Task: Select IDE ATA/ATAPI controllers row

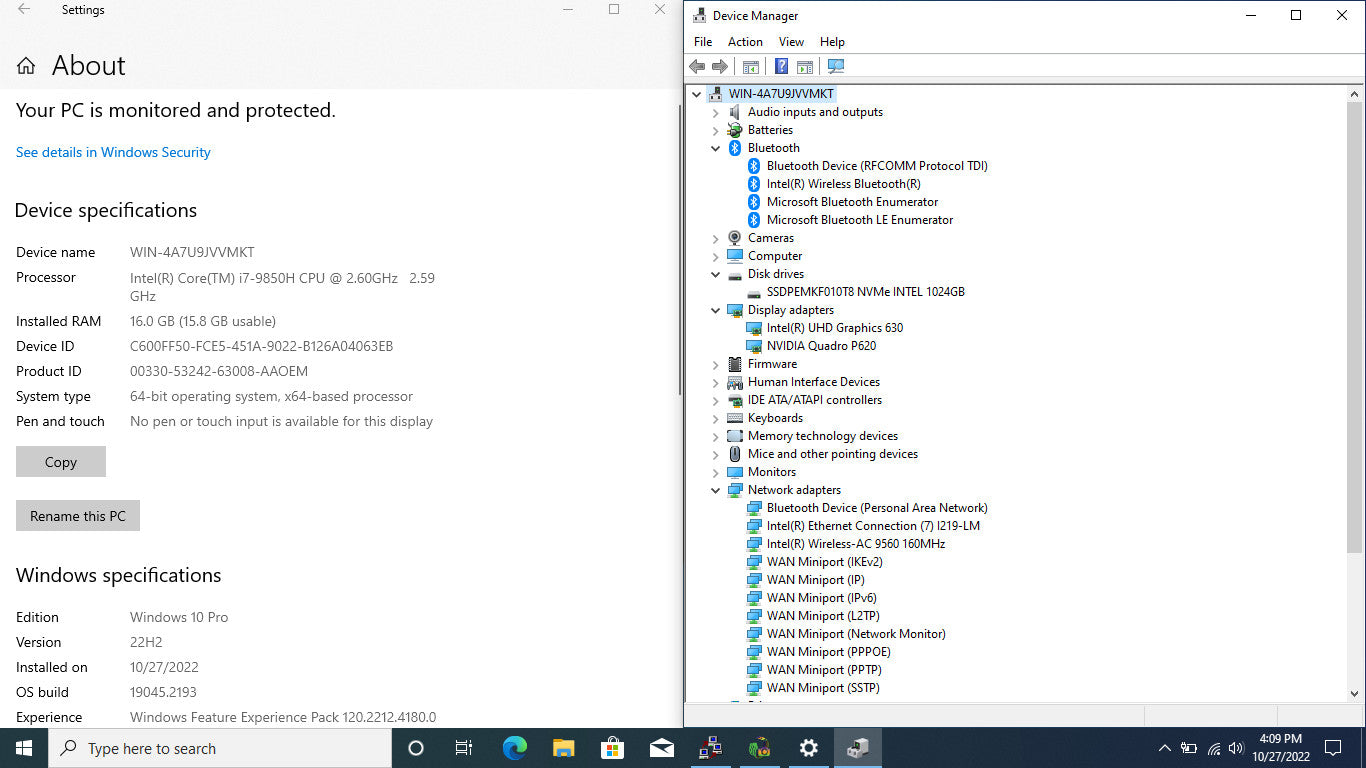Action: coord(814,400)
